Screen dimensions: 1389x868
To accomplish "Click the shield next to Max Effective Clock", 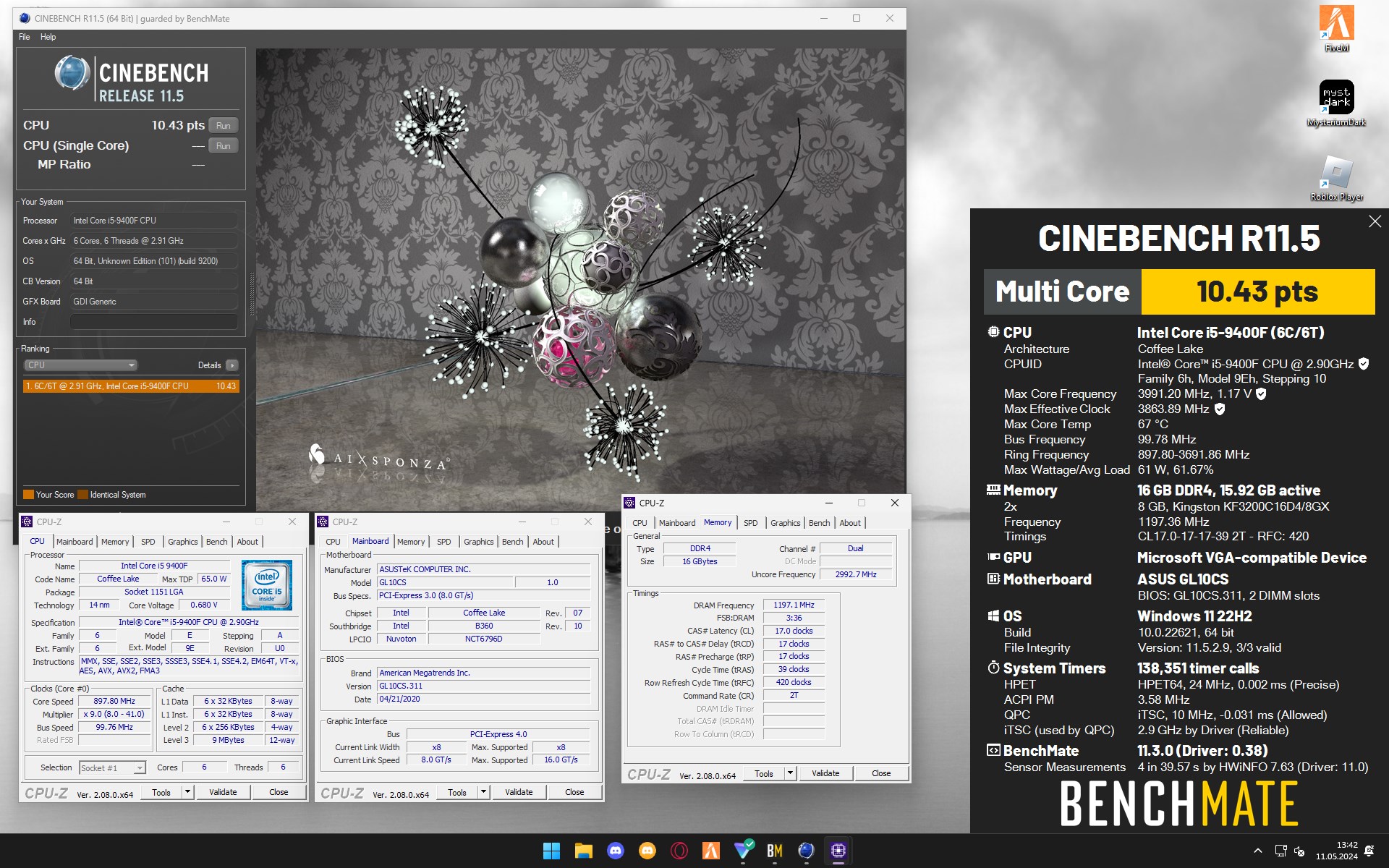I will pos(1220,409).
